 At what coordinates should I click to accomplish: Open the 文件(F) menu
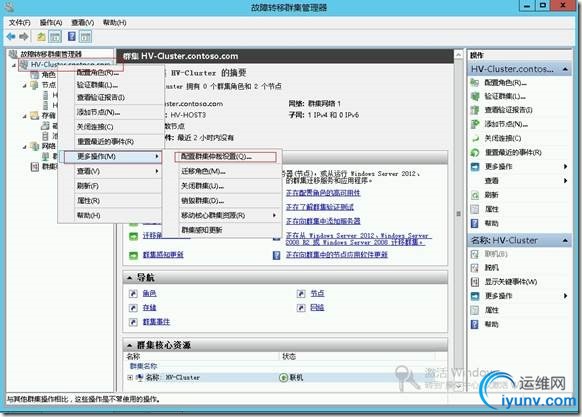pos(19,23)
